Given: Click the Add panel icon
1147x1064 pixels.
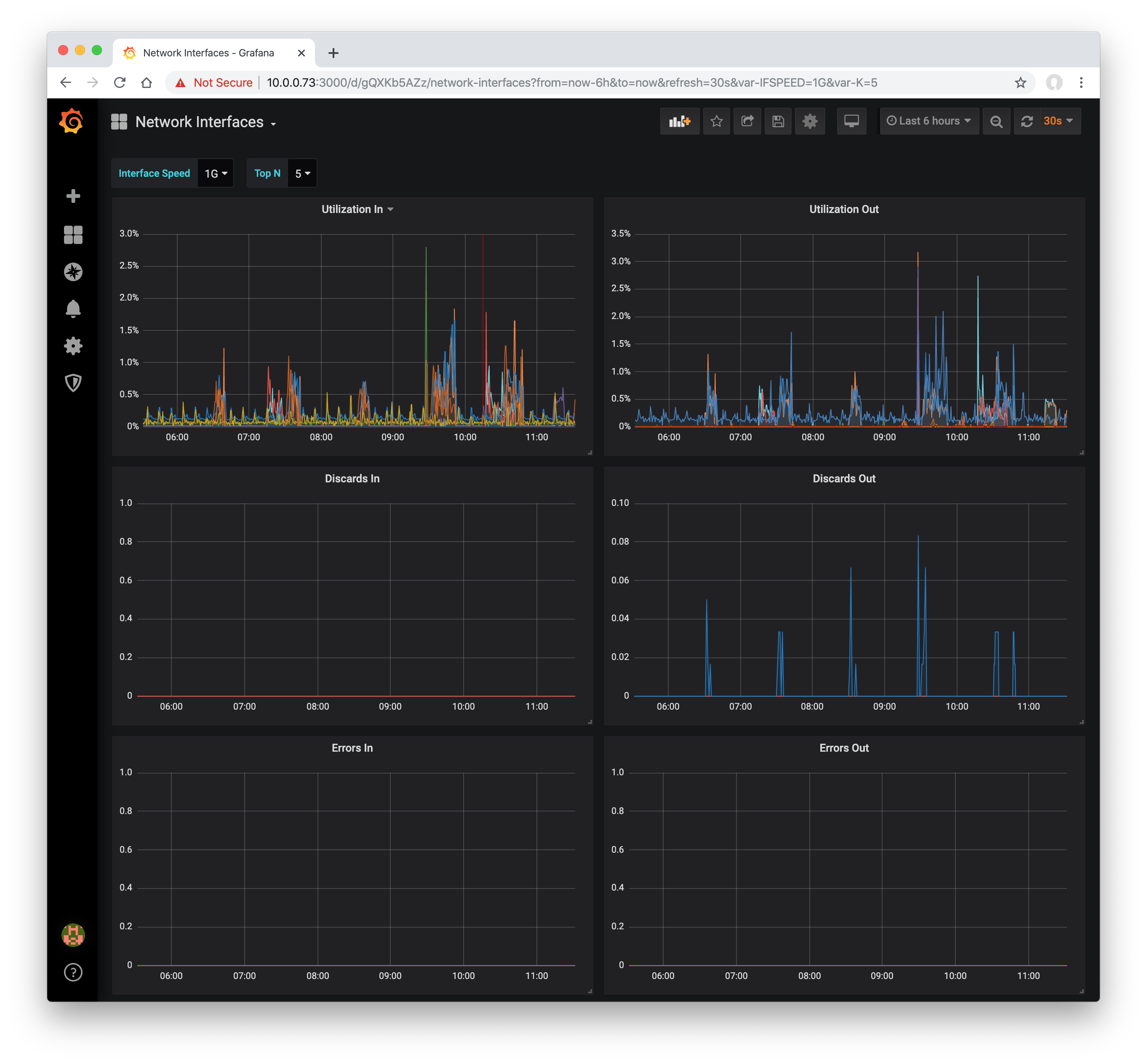Looking at the screenshot, I should [x=679, y=121].
